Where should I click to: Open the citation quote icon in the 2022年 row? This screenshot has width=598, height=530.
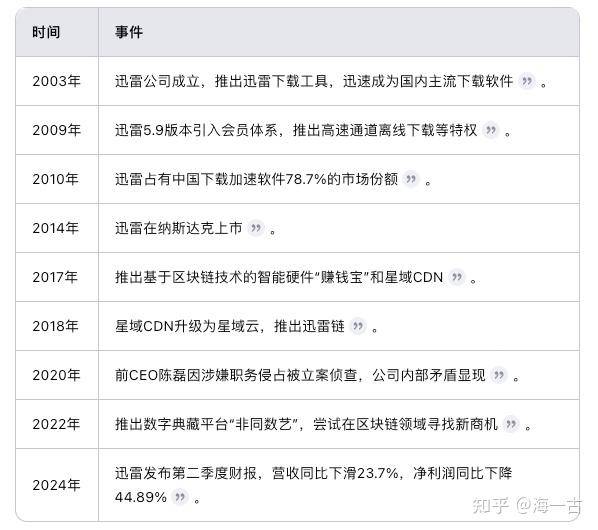pos(511,424)
